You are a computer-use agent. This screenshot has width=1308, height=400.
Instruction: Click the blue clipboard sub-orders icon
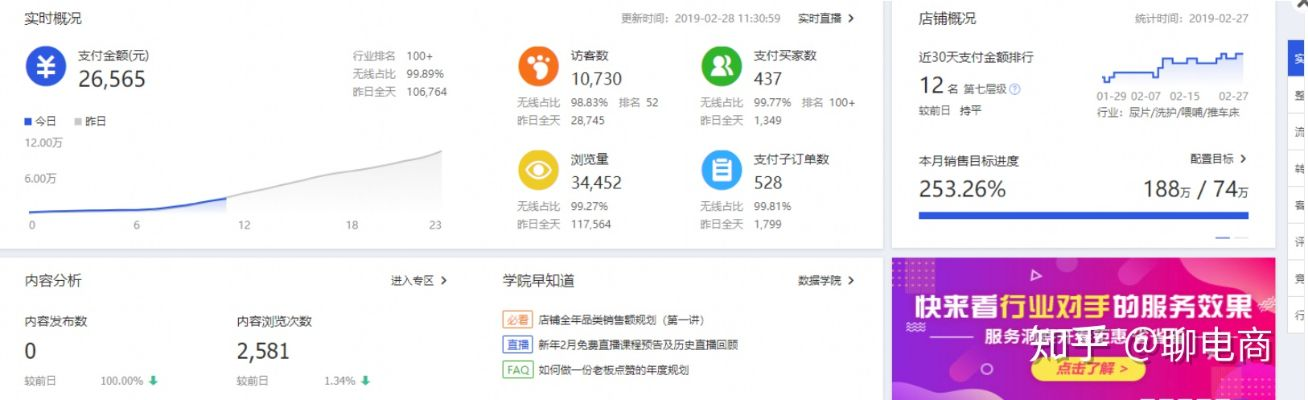pos(721,170)
